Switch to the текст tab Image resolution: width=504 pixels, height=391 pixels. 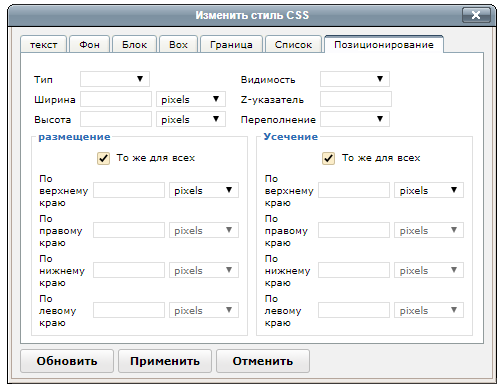click(x=44, y=44)
